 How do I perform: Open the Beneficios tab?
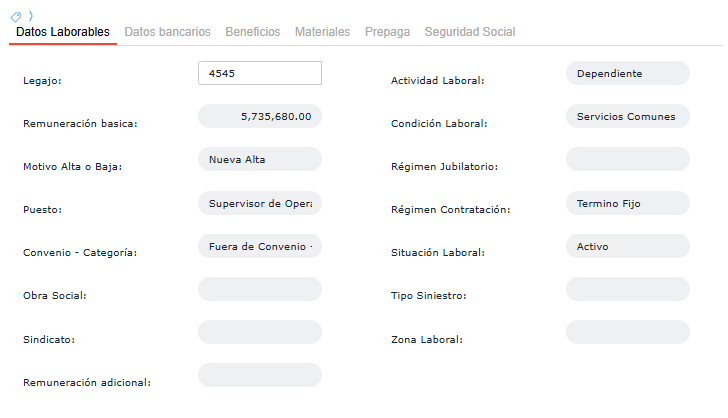[253, 32]
